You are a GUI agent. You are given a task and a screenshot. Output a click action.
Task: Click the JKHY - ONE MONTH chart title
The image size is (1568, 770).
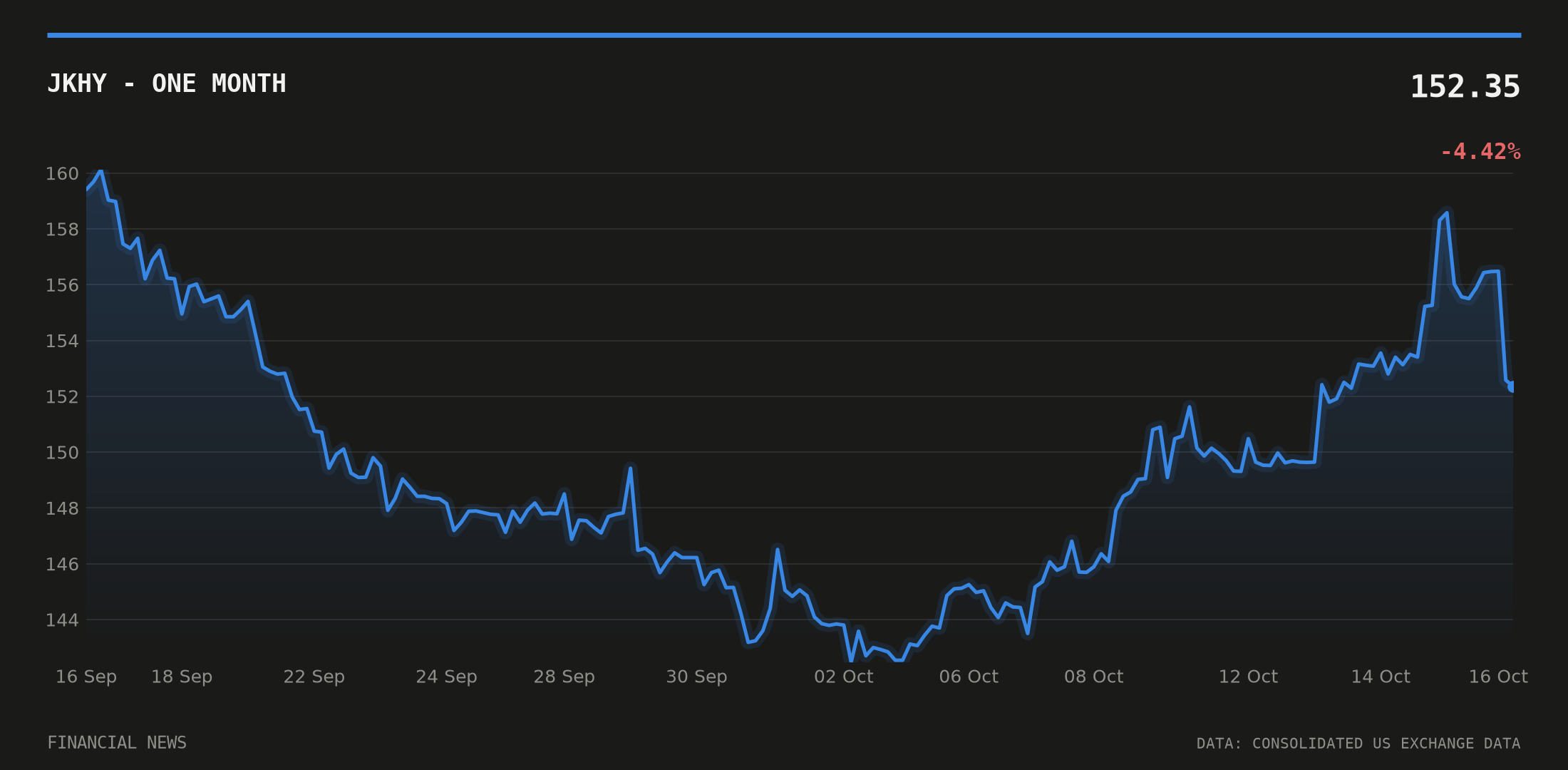pyautogui.click(x=167, y=84)
